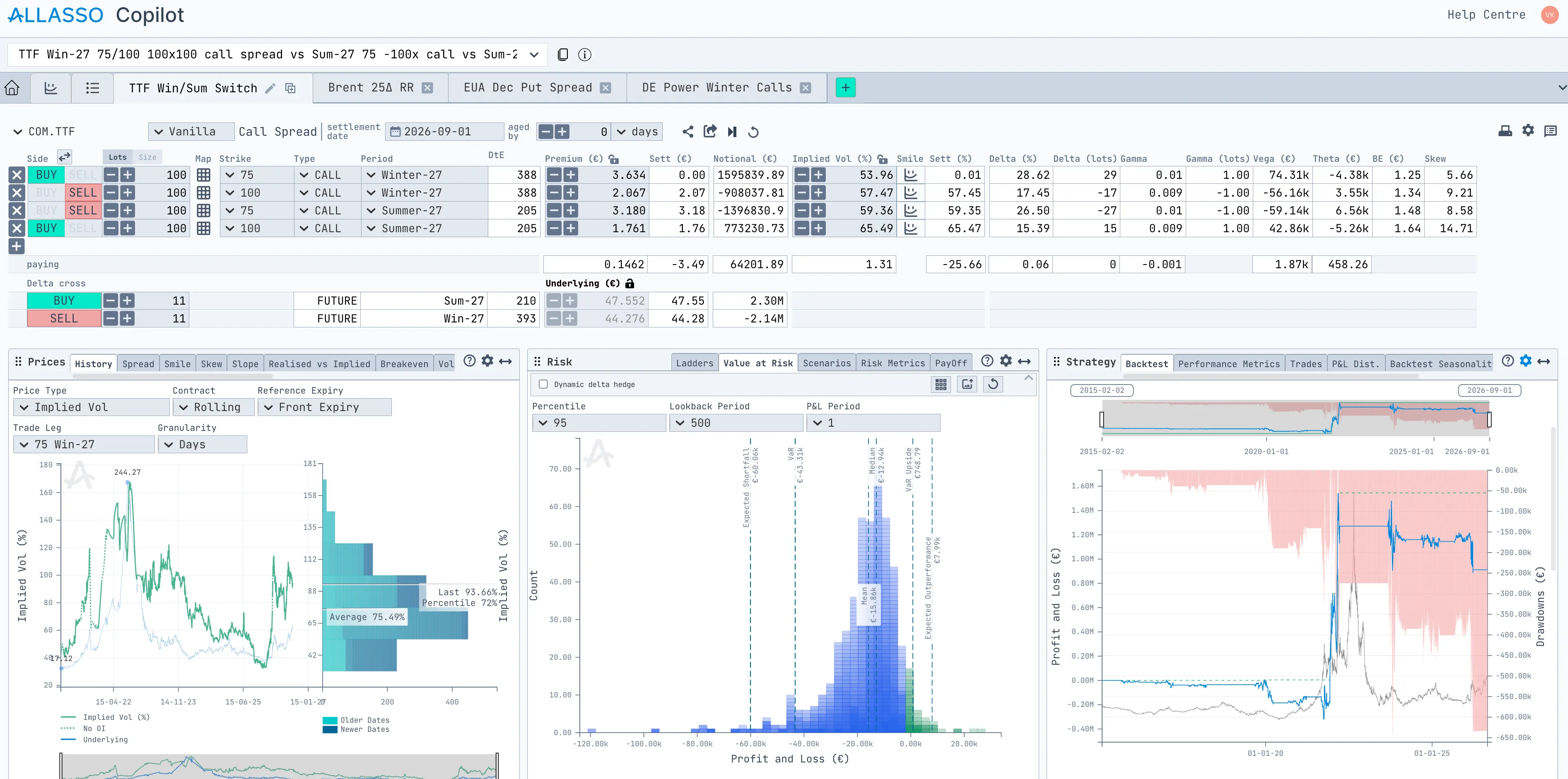Expand the COM.TTF underlying selector
Image resolution: width=1568 pixels, height=779 pixels.
click(17, 132)
